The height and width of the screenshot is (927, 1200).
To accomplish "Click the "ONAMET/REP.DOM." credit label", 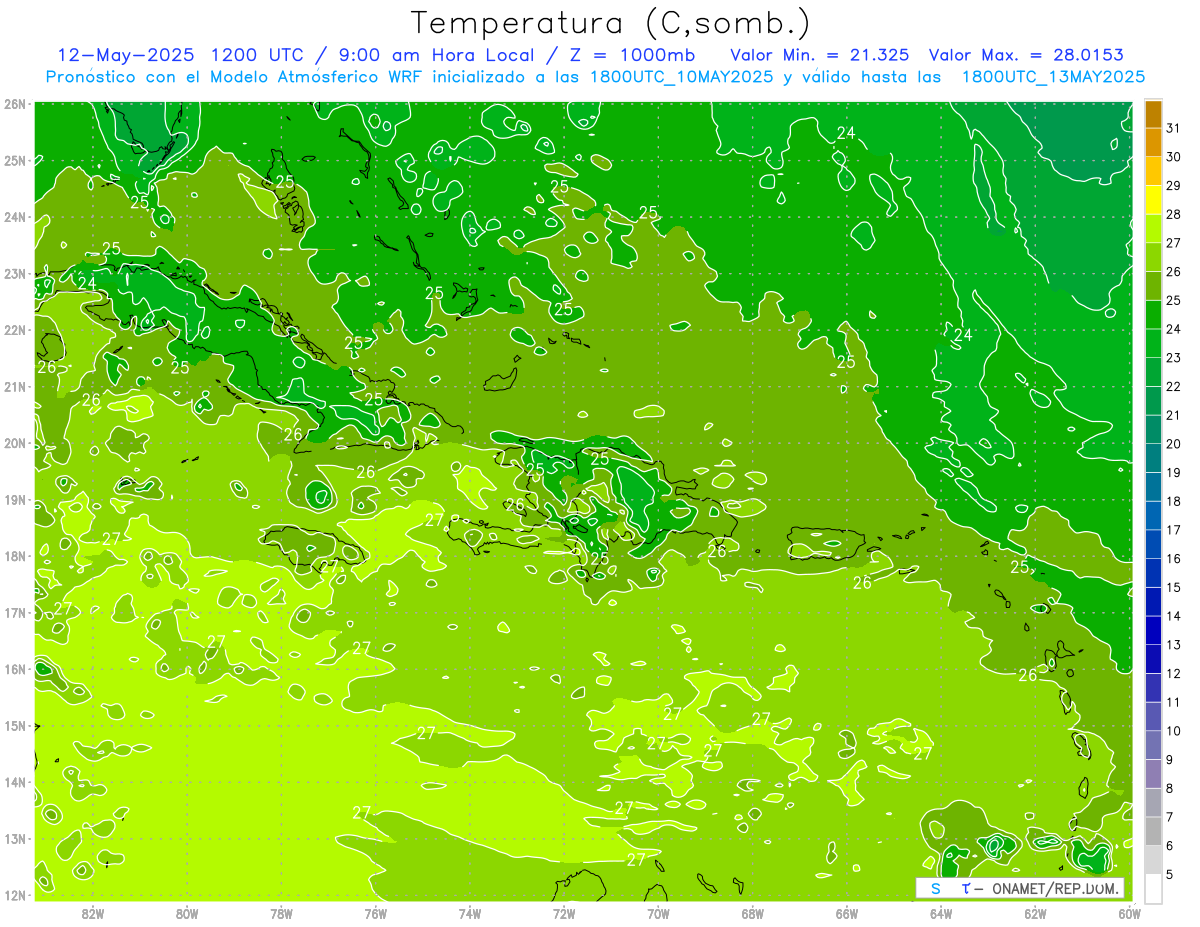I will coord(1055,888).
